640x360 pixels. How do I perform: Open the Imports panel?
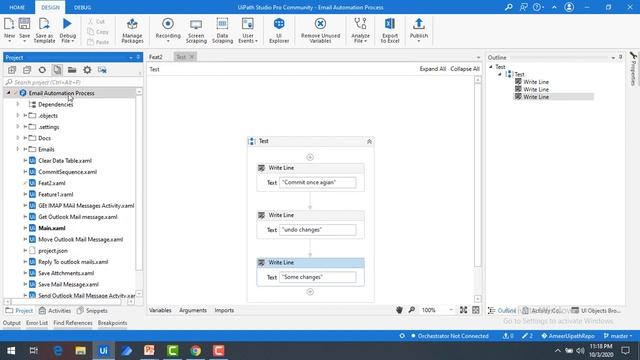(x=224, y=310)
